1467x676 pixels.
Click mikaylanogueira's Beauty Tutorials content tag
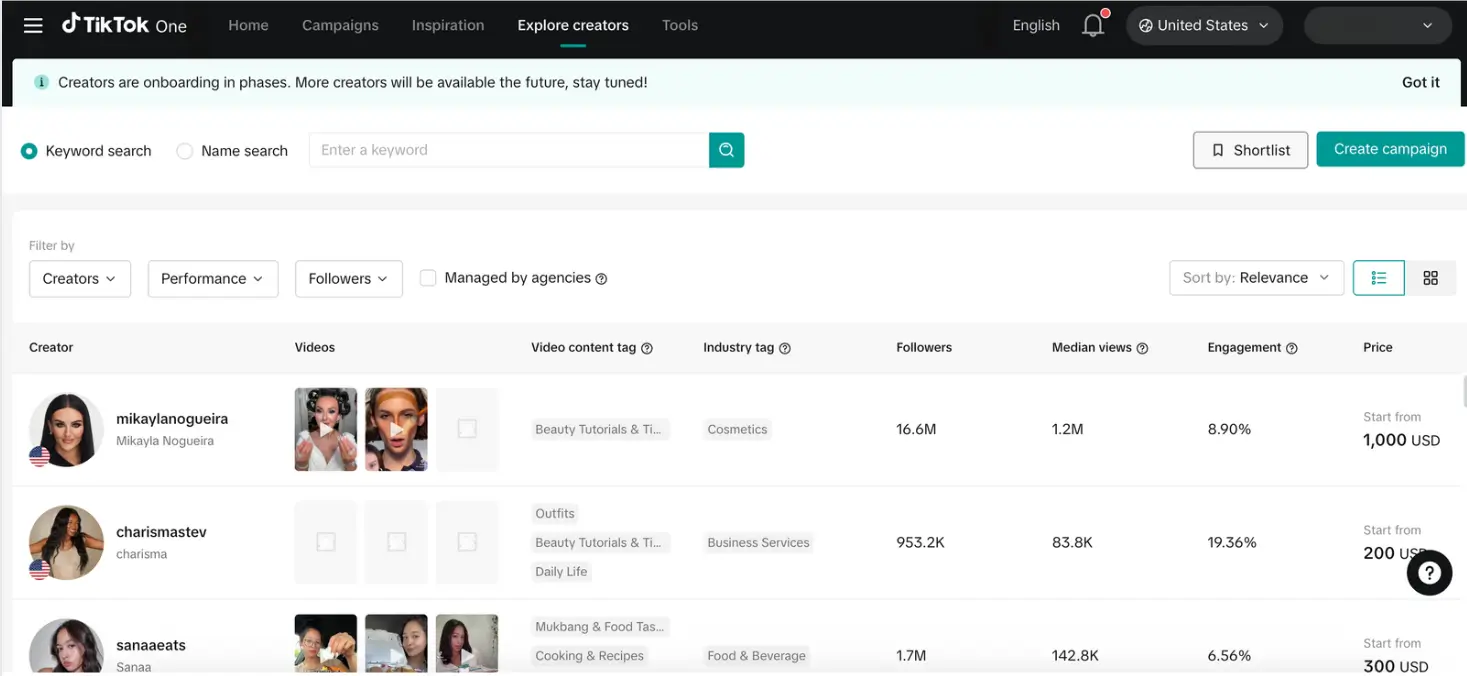tap(600, 429)
